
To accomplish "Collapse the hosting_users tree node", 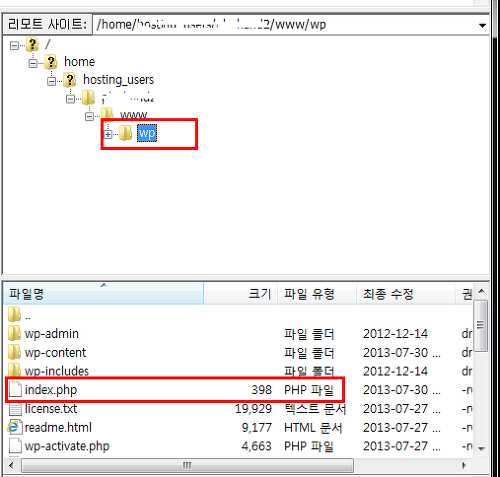I will tap(52, 81).
